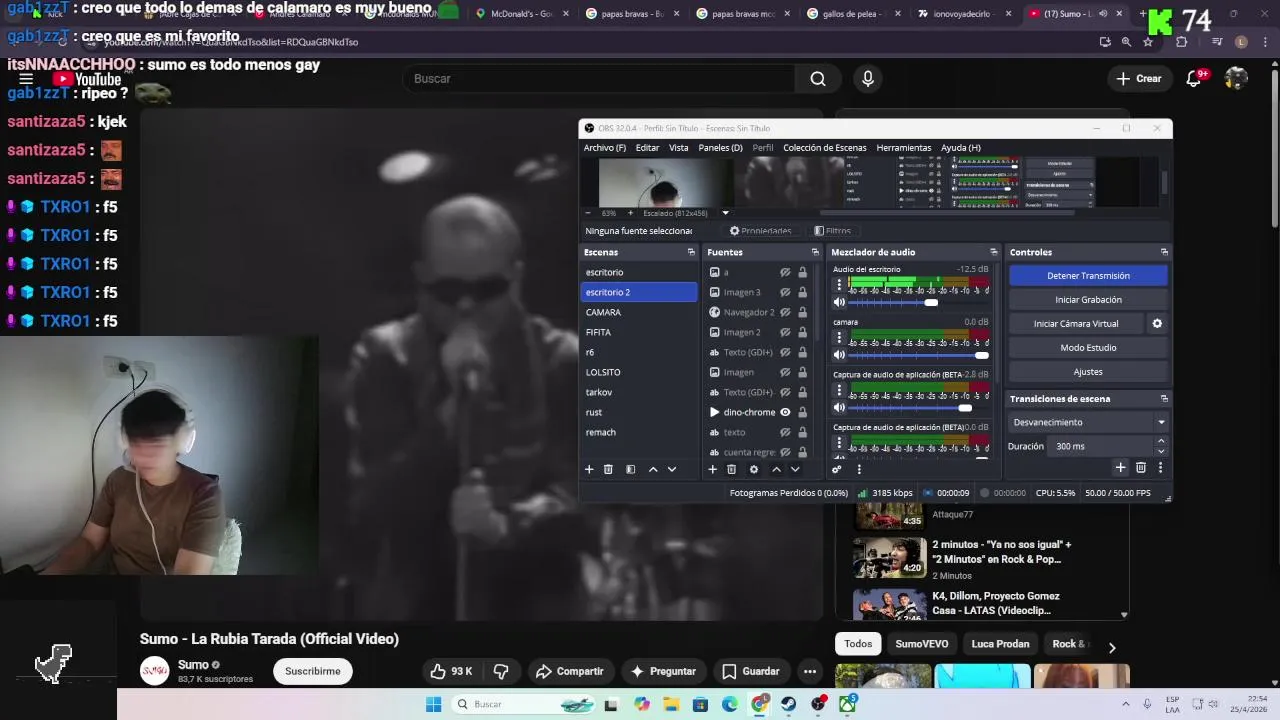Image resolution: width=1280 pixels, height=720 pixels.
Task: Open video actions three-dot menu
Action: pos(810,671)
